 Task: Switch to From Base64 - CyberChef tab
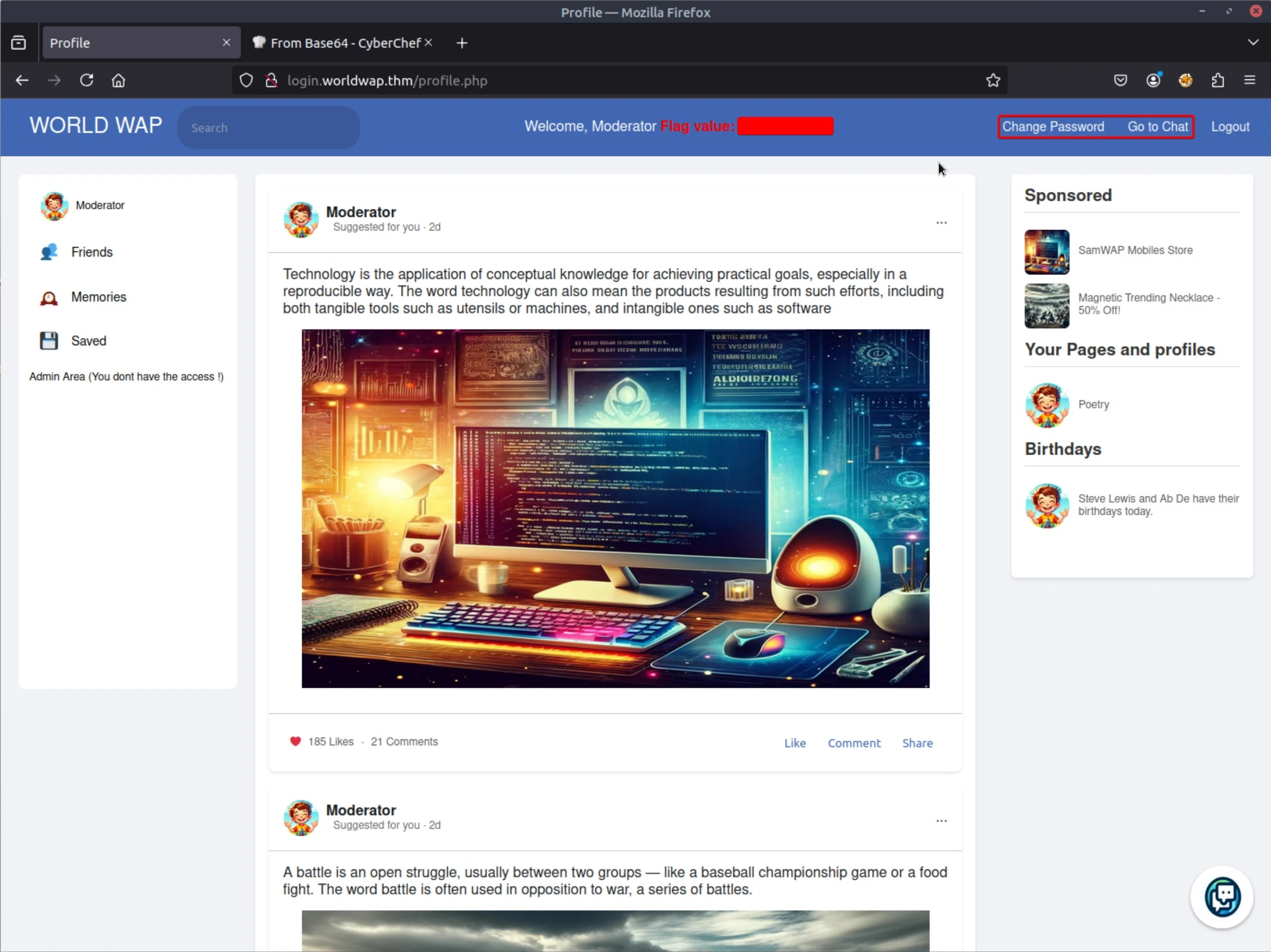coord(345,43)
